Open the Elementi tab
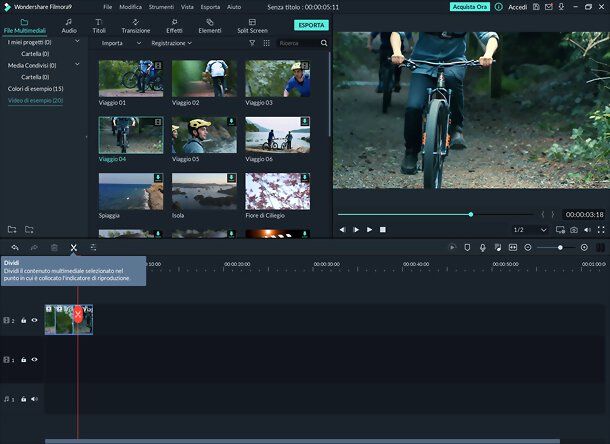The image size is (610, 444). click(210, 26)
